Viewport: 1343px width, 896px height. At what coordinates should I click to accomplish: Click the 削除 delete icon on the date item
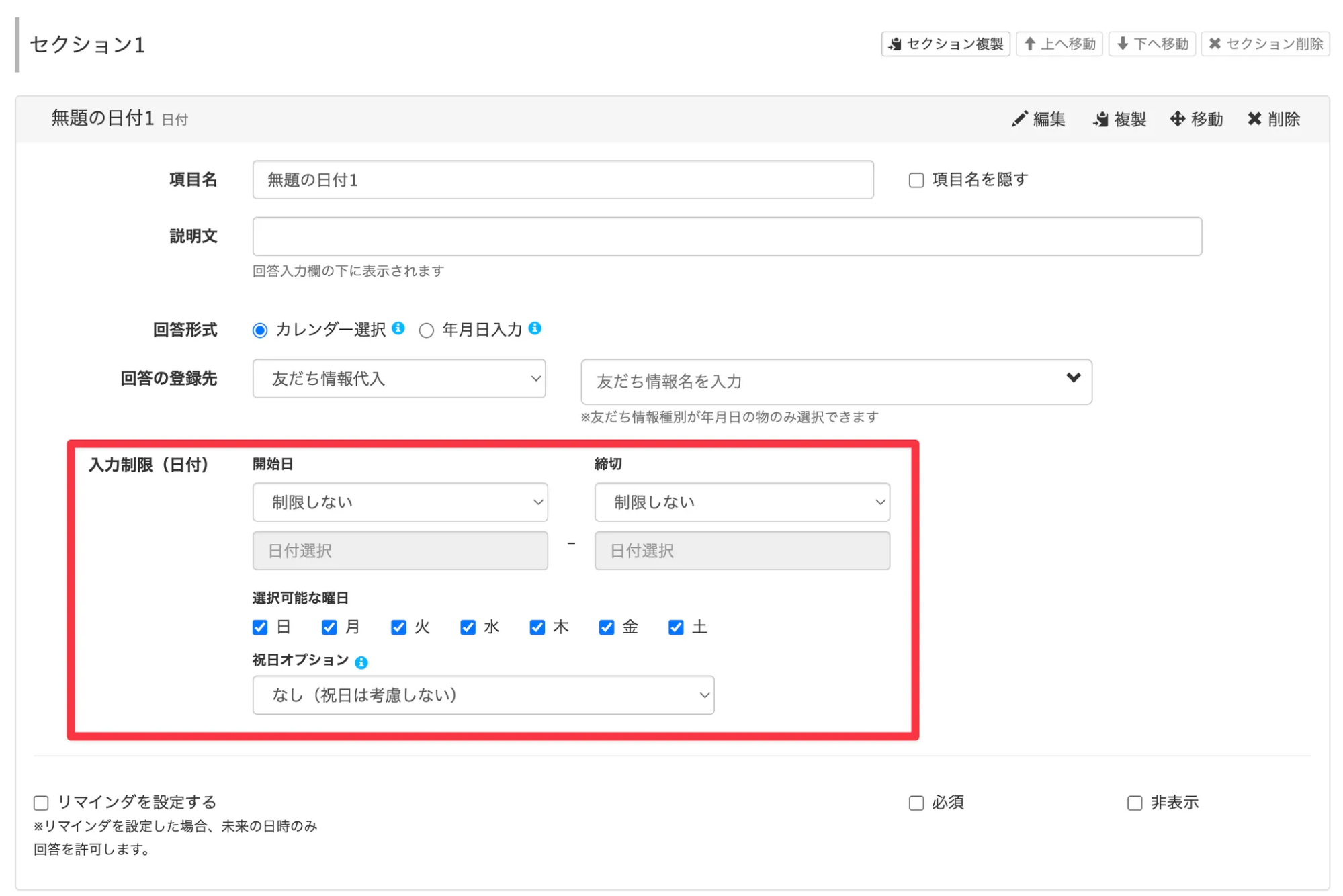click(1254, 119)
